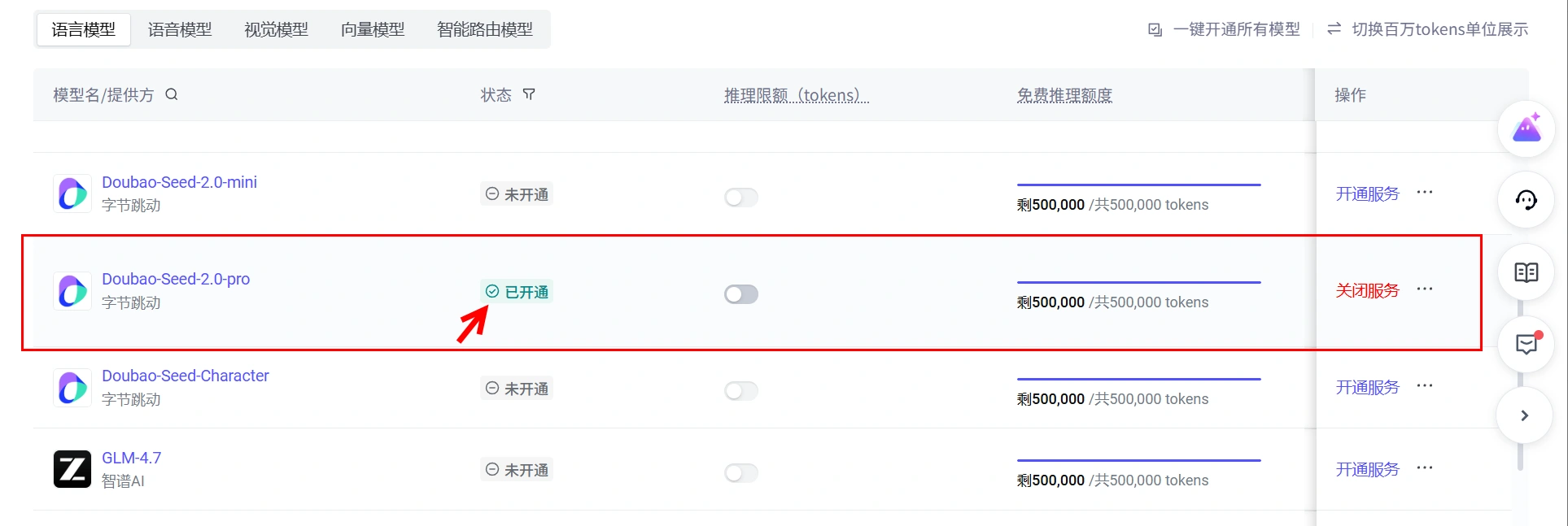Expand the floating sidebar chevron arrow
The width and height of the screenshot is (1568, 526).
(1525, 415)
